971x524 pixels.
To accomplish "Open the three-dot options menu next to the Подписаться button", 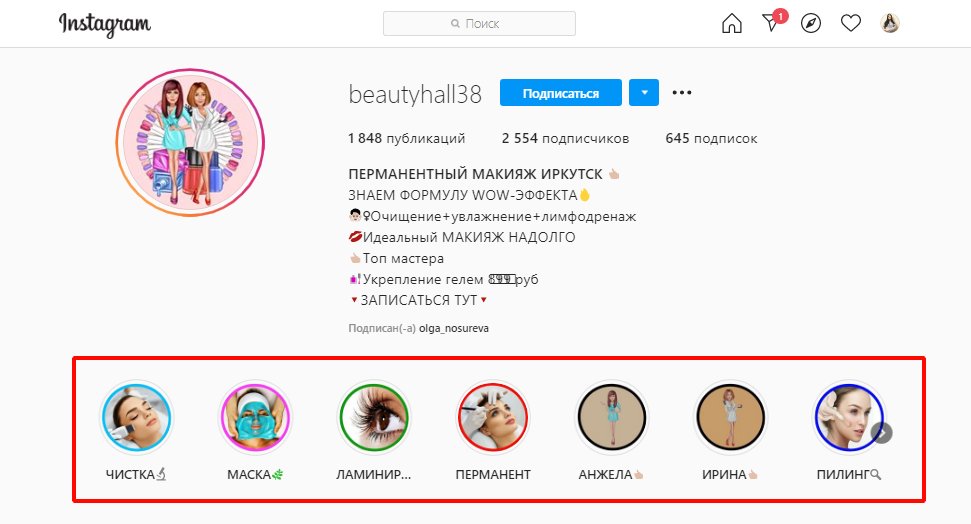I will click(x=682, y=93).
